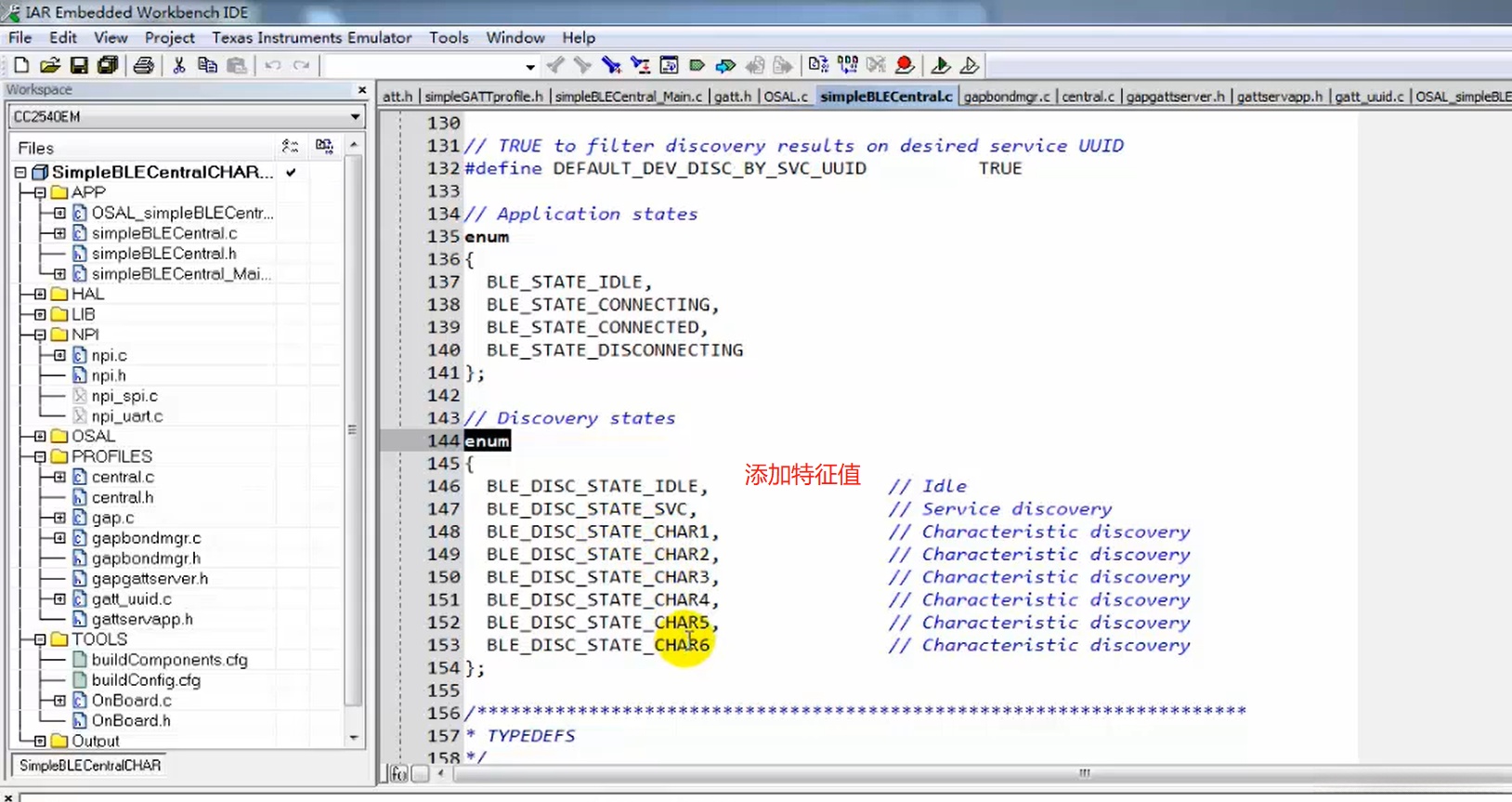The image size is (1512, 802).
Task: Click the Navigate Backward icon
Action: (x=755, y=65)
